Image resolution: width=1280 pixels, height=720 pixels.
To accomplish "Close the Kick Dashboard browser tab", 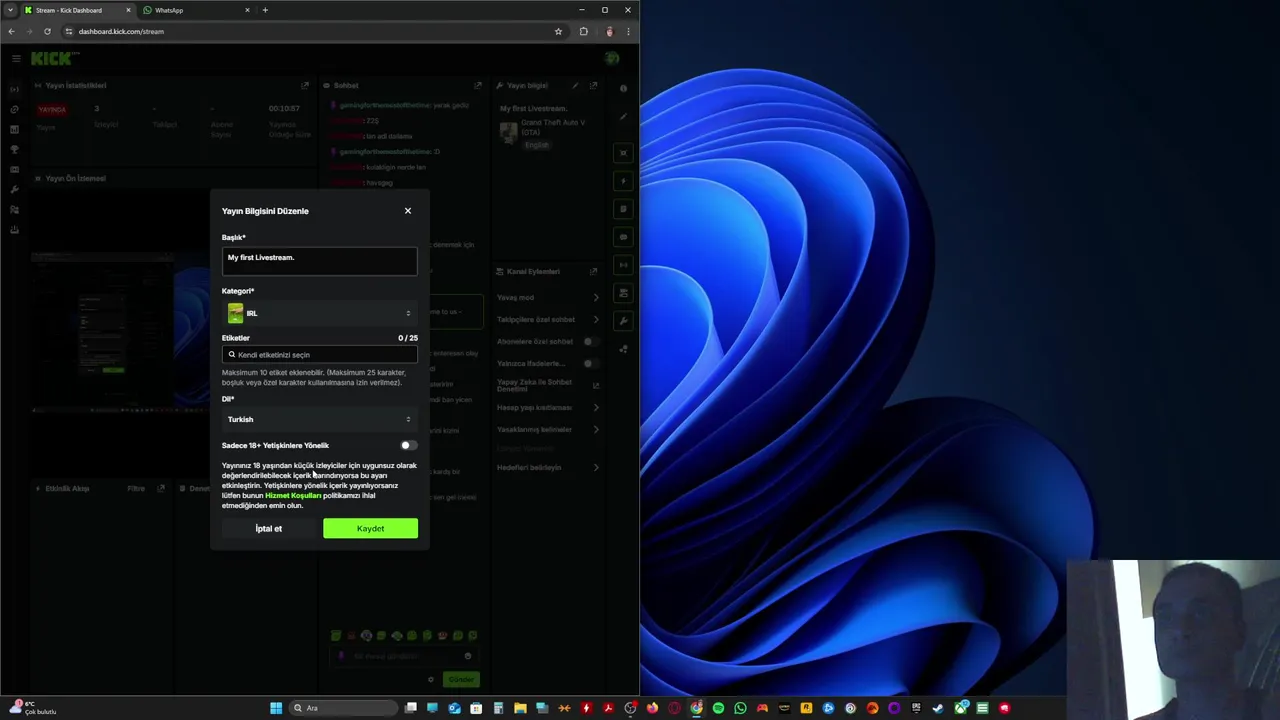I will click(128, 10).
